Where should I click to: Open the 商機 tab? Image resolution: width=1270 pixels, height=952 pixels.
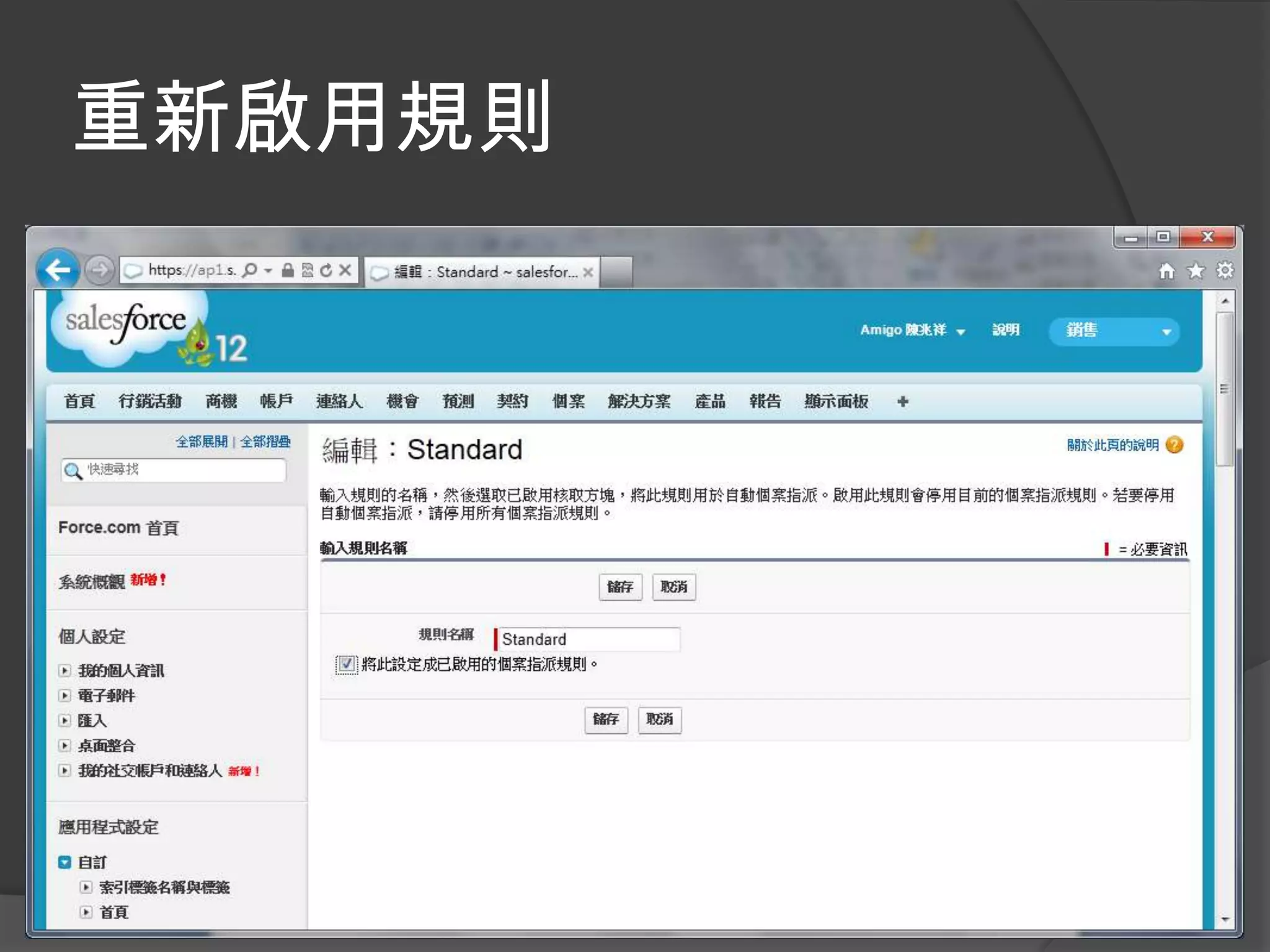[221, 402]
